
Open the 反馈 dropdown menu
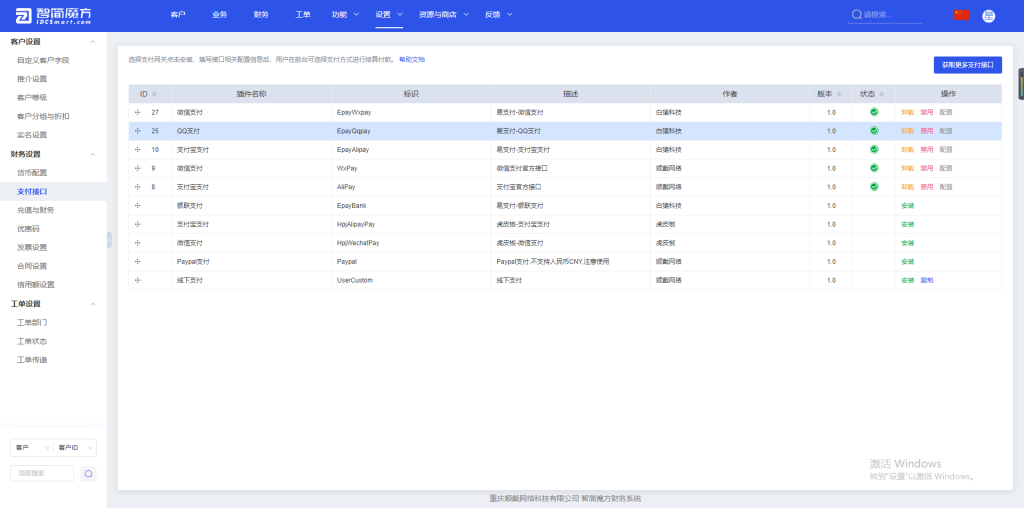(499, 14)
